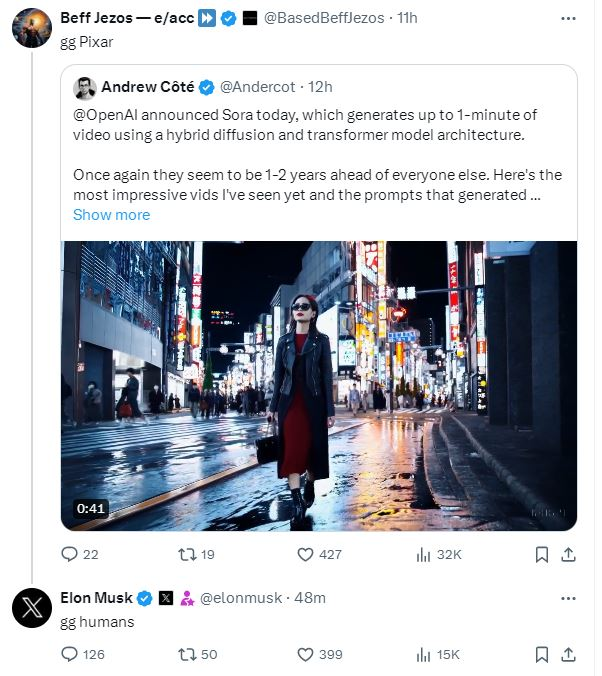Open Andrew Côté's profile name link
Viewport: 602px width, 676px height.
click(148, 87)
